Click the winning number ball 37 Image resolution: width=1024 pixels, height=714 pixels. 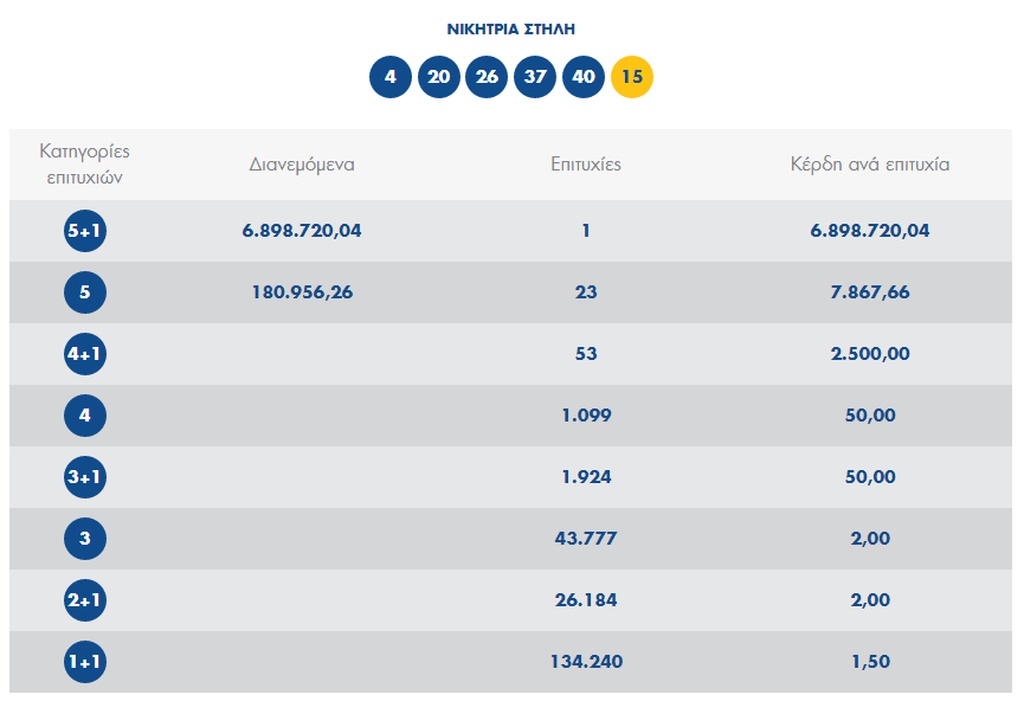[535, 77]
